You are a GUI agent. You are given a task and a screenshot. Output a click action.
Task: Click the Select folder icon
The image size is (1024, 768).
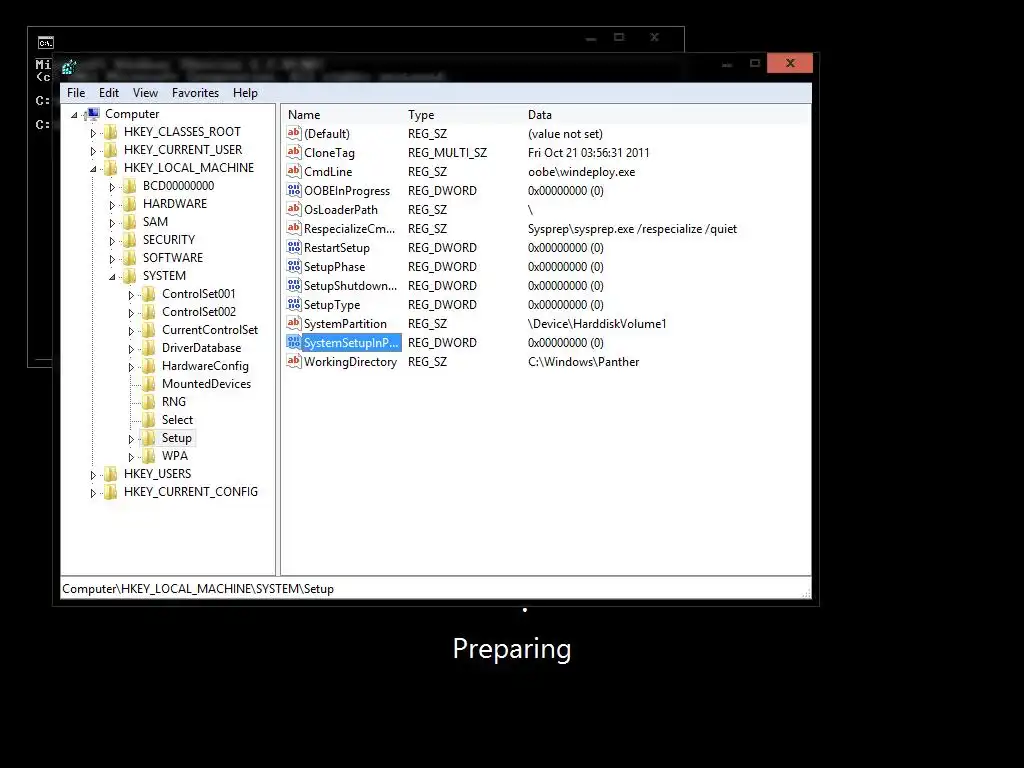coord(149,420)
